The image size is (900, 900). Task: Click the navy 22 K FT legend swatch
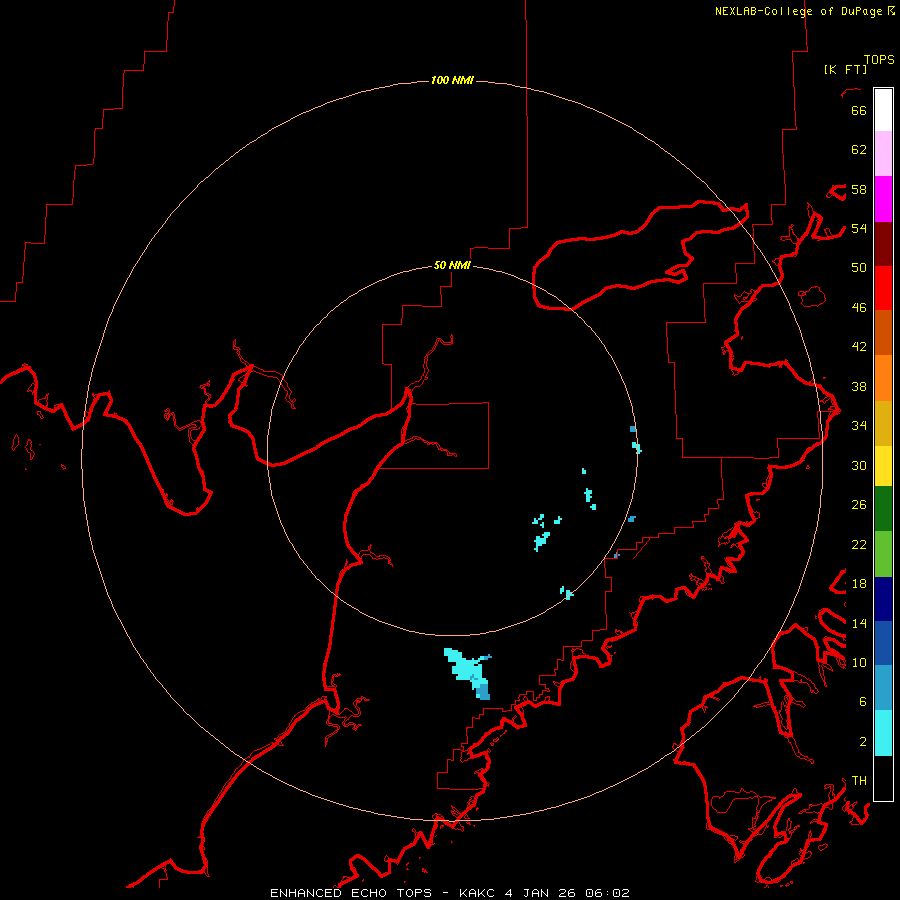[x=883, y=599]
